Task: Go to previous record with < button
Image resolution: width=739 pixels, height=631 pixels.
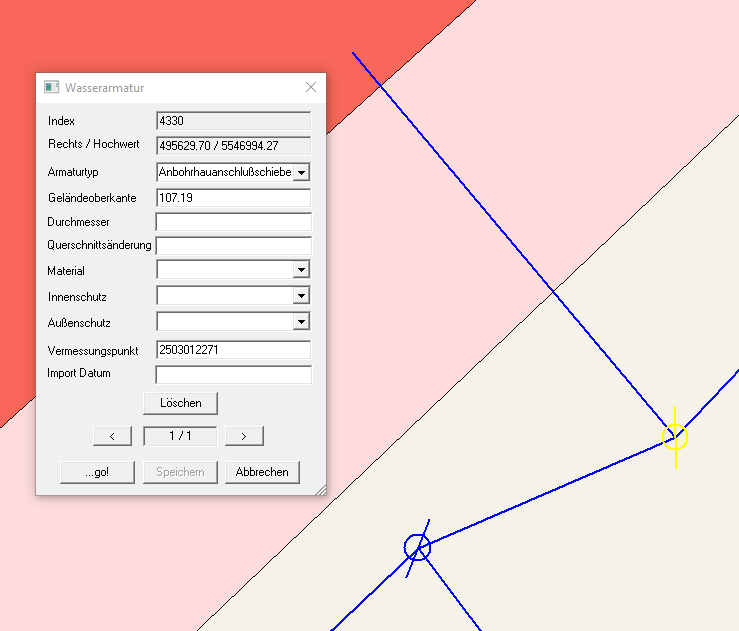Action: point(113,436)
